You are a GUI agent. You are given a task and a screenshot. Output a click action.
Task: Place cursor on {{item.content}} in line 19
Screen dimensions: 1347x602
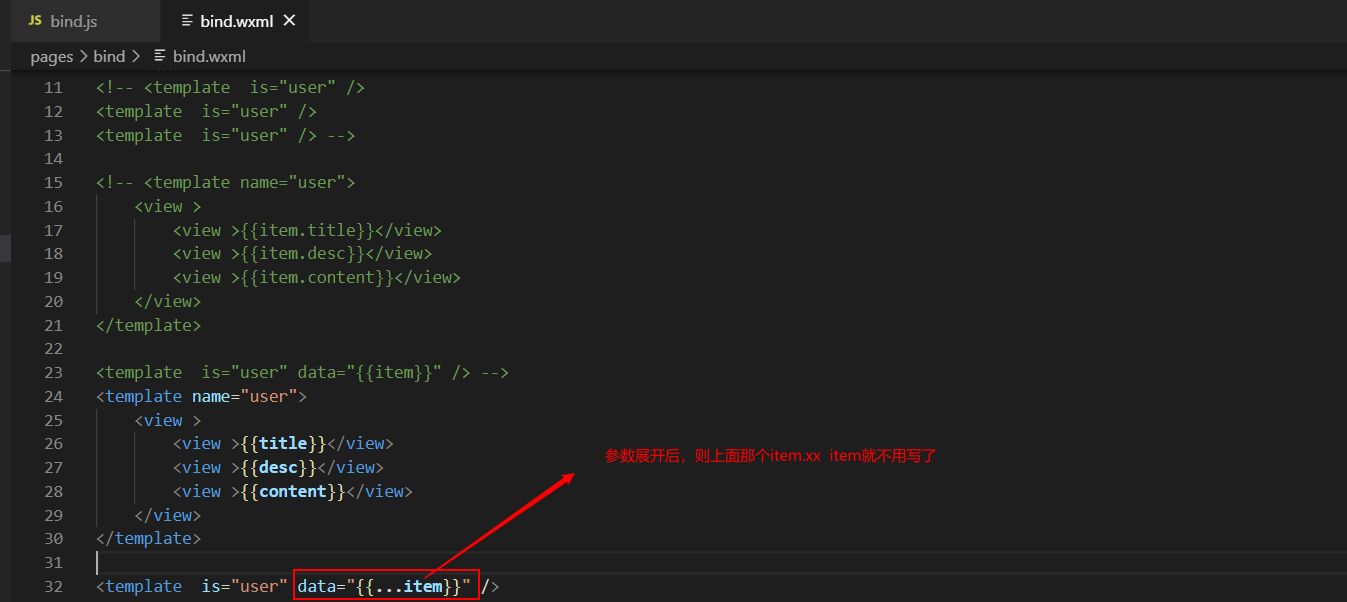(x=317, y=278)
